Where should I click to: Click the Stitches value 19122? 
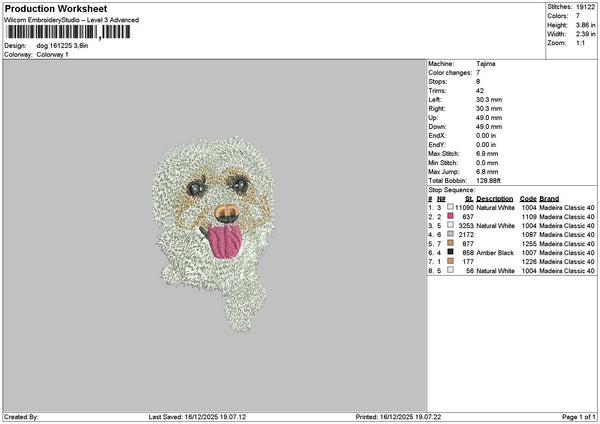(585, 7)
